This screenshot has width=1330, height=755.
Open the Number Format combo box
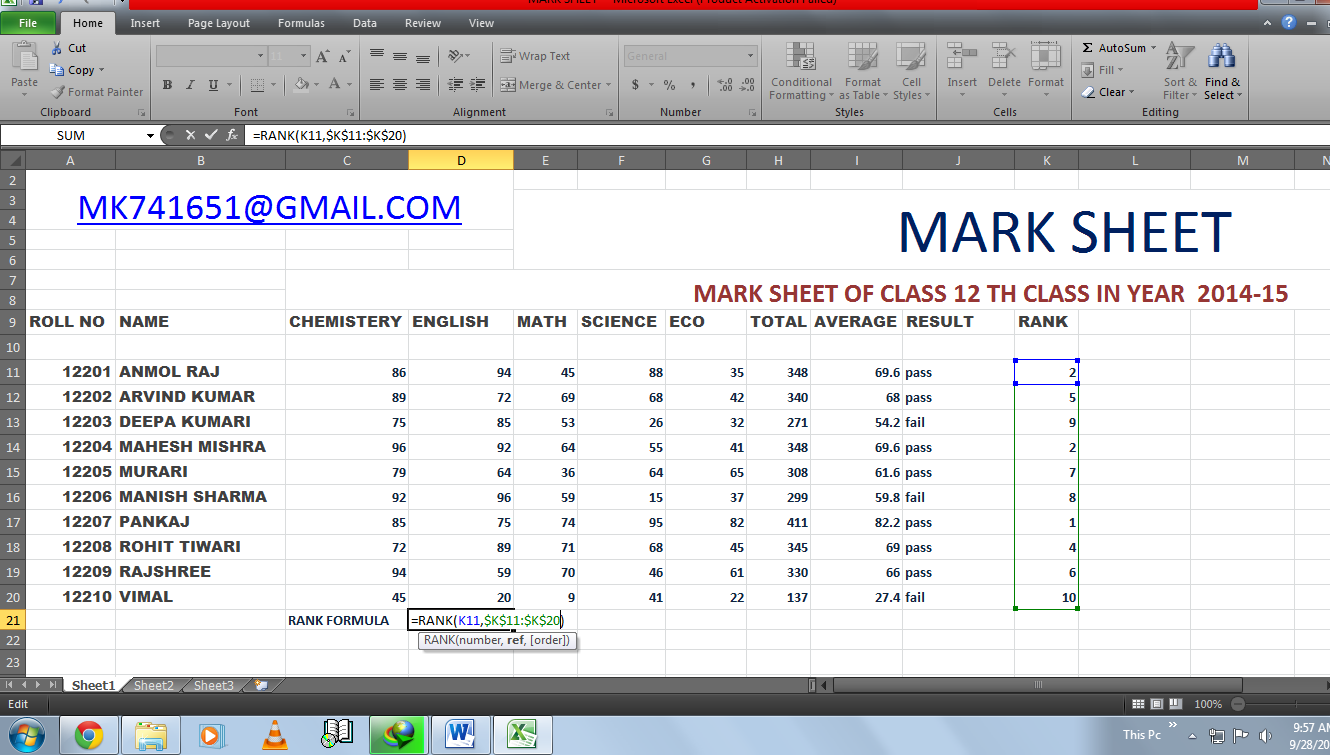coord(690,55)
